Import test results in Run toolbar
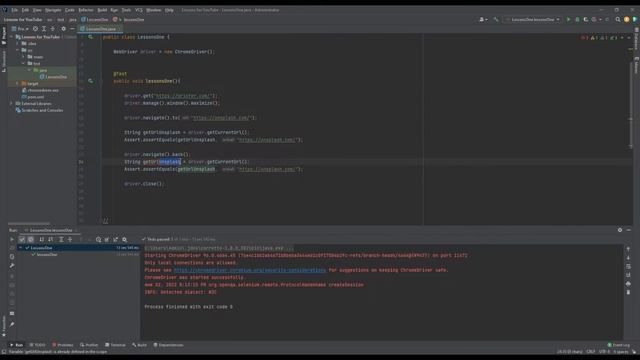 (107, 240)
